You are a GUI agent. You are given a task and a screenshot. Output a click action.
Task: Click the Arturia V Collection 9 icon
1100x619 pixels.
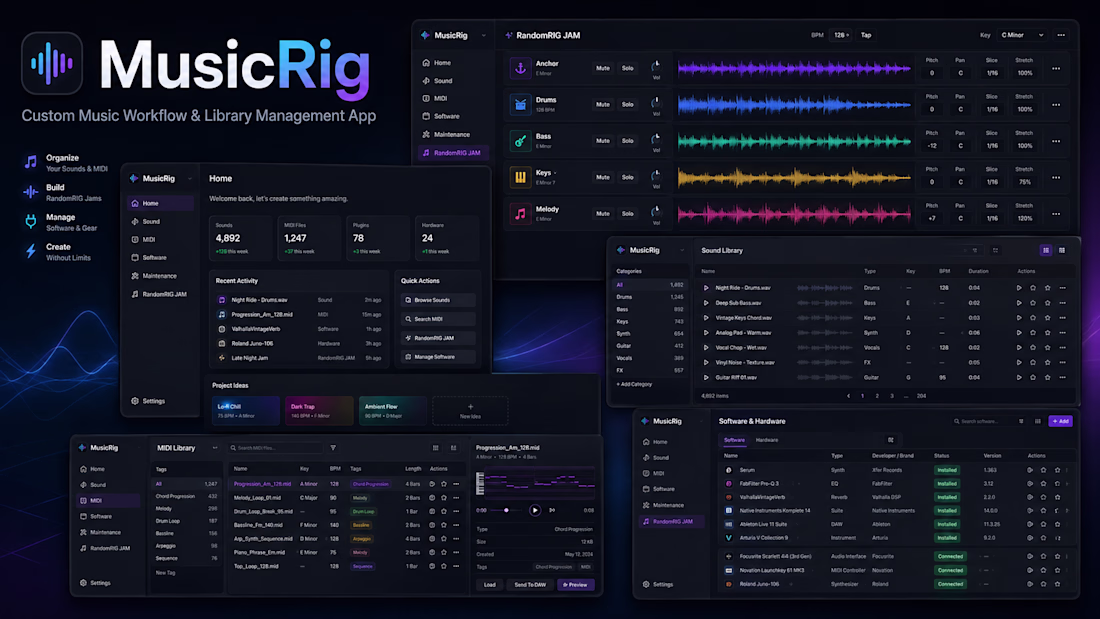coord(728,538)
